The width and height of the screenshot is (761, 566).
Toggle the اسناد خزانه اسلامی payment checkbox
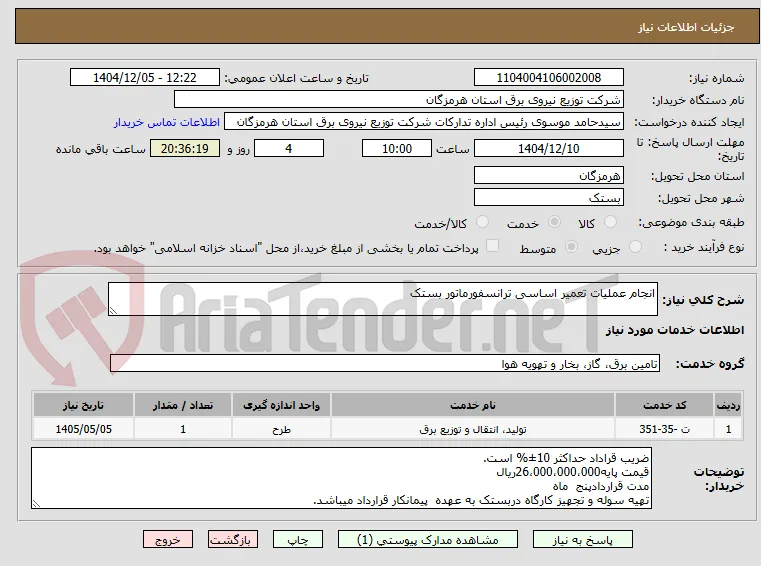coord(492,246)
